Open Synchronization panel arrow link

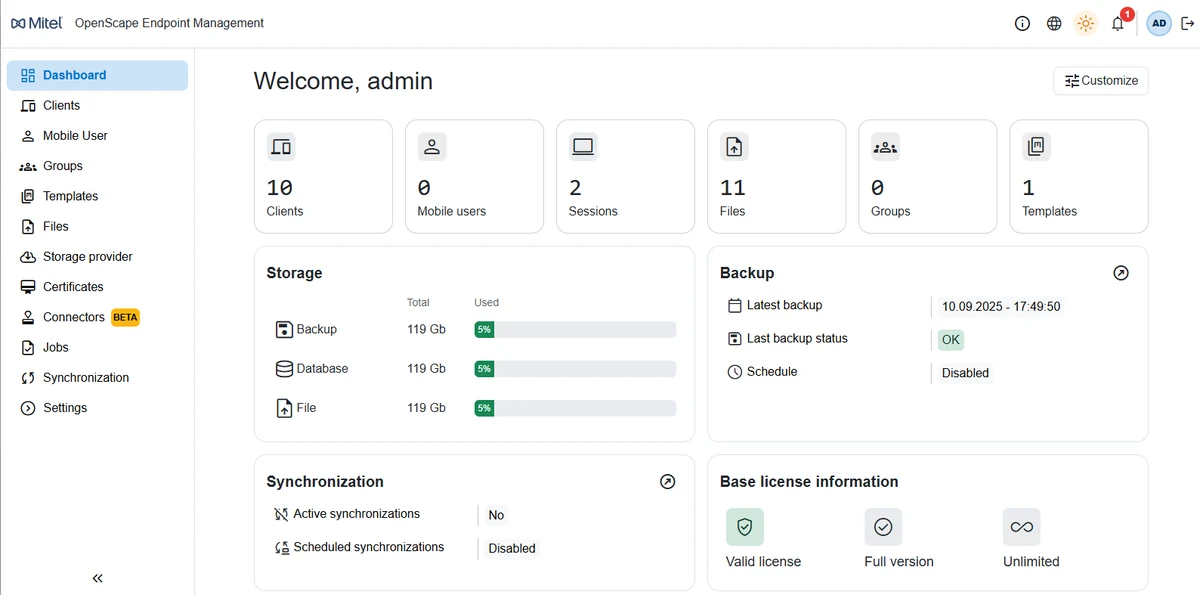668,482
